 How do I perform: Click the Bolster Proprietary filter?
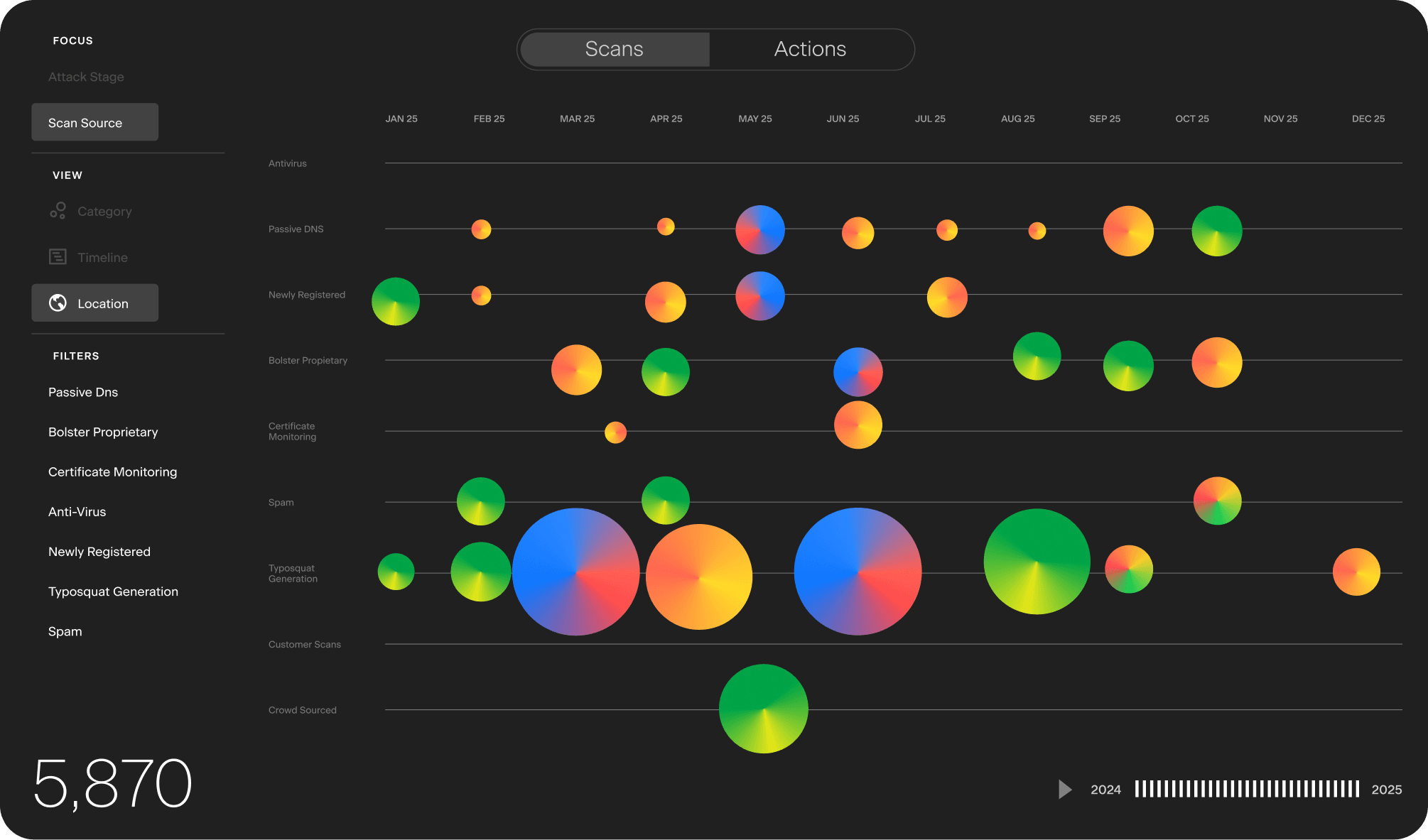click(103, 432)
